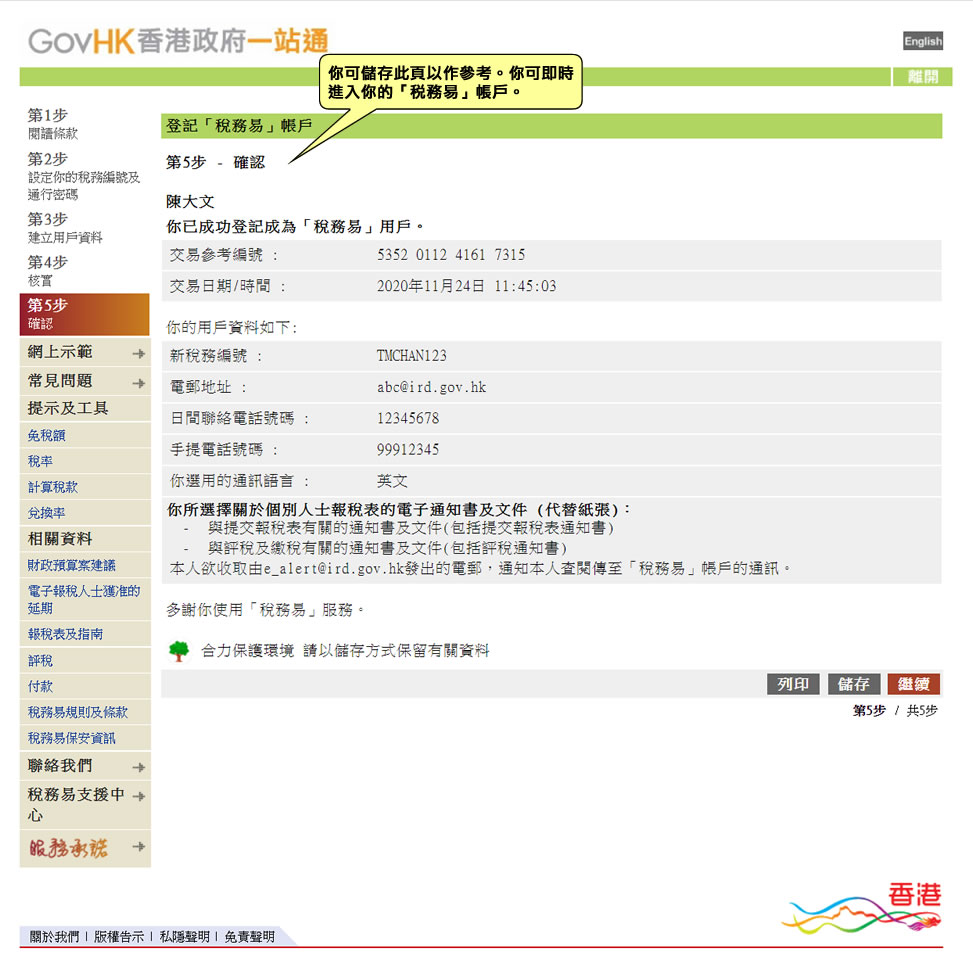
Task: Expand the 聯絡我們 sidebar section
Action: pyautogui.click(x=60, y=766)
